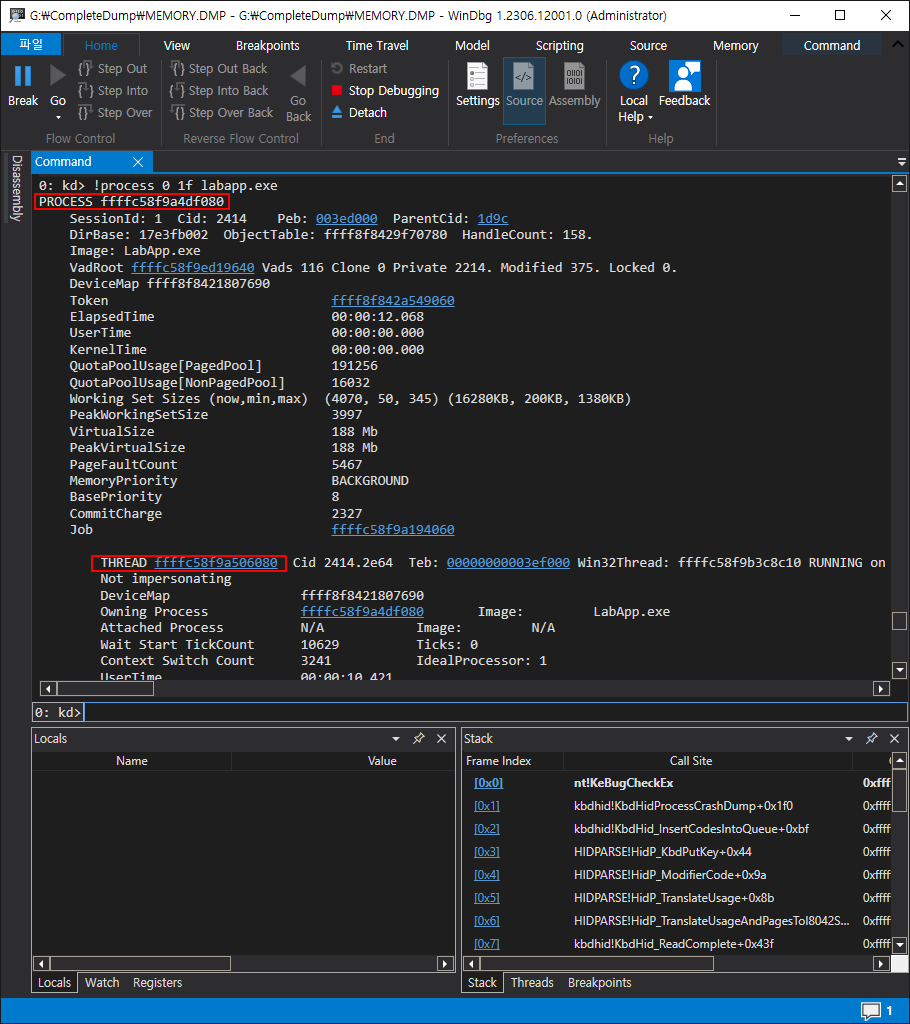Click Step Into Back
This screenshot has height=1024, width=910.
(219, 91)
